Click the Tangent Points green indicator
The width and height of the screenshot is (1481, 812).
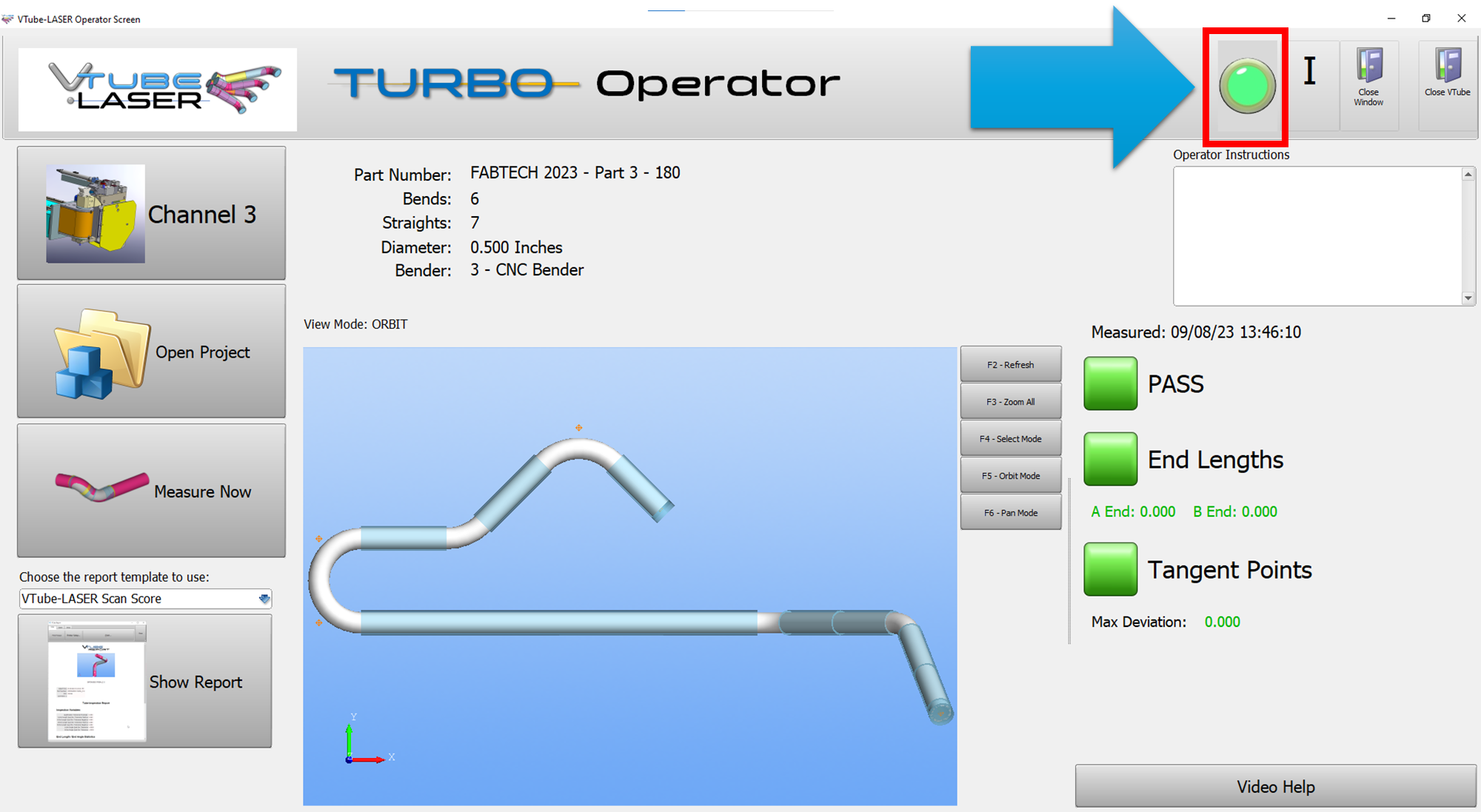point(1110,569)
